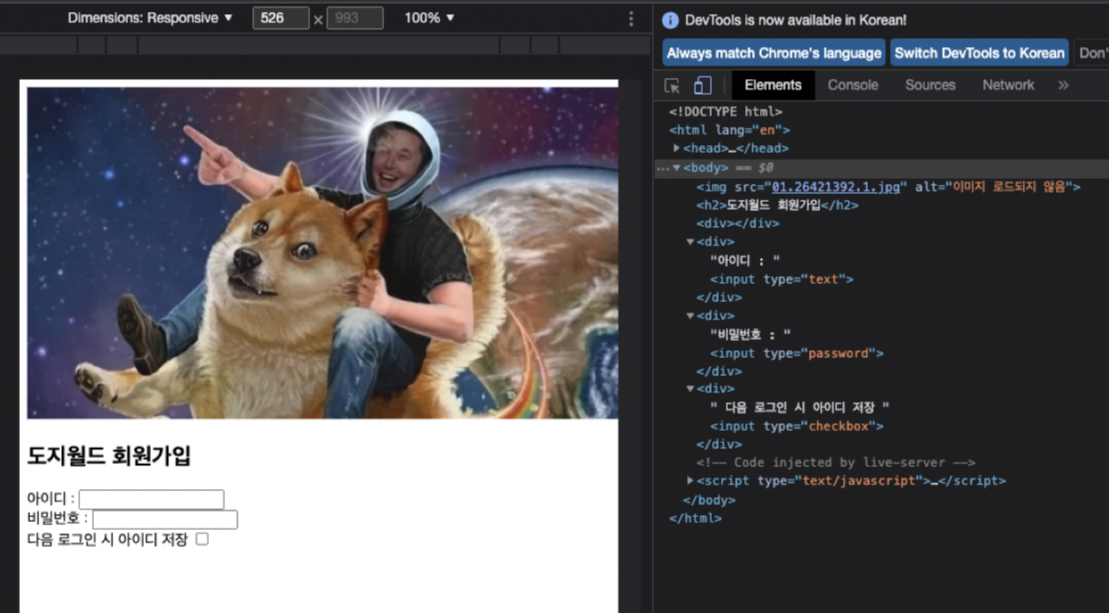Select the input type="password" row
The width and height of the screenshot is (1109, 613).
pyautogui.click(x=796, y=354)
